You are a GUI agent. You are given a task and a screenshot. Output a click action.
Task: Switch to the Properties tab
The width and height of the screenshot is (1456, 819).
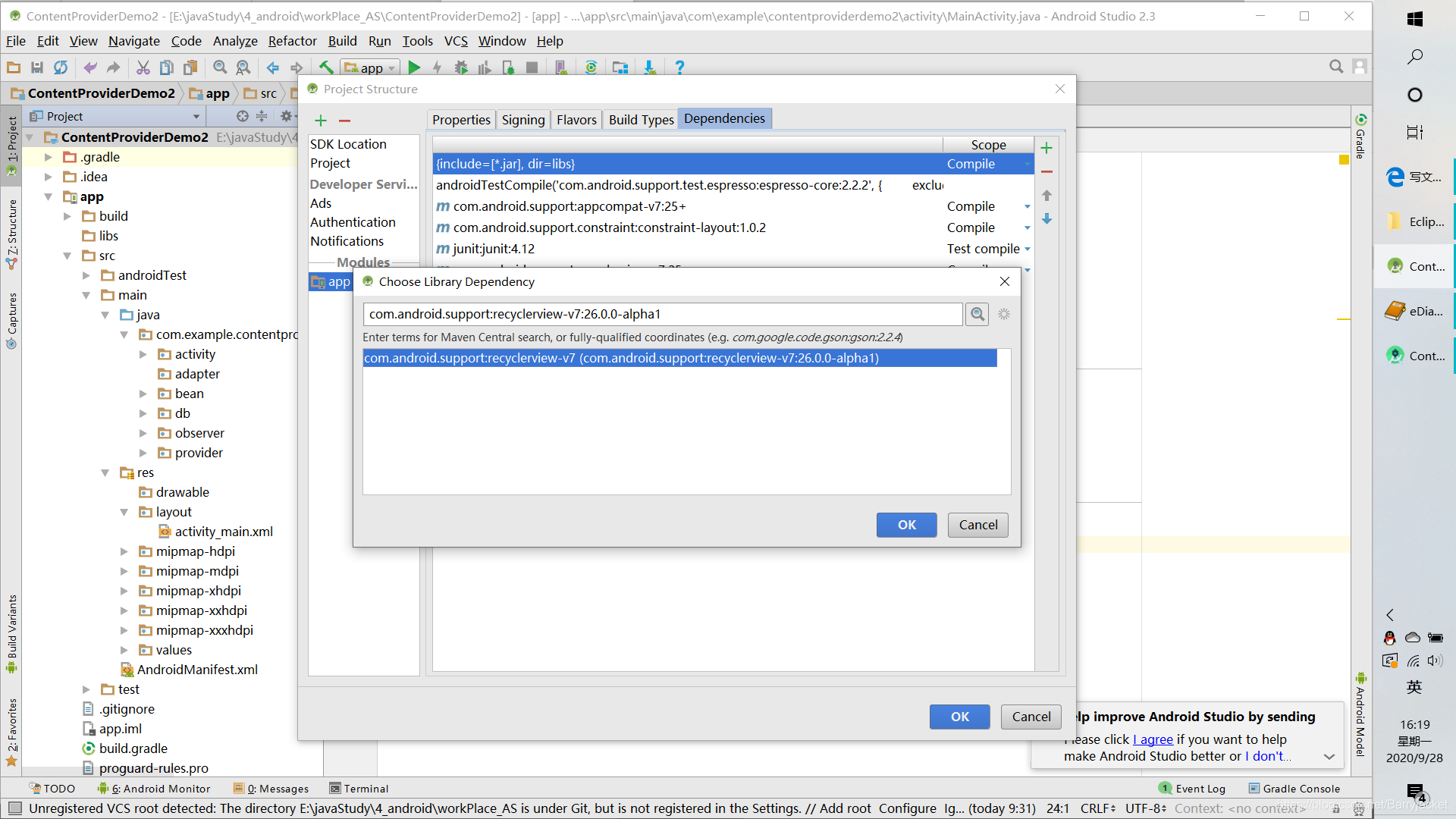[461, 120]
